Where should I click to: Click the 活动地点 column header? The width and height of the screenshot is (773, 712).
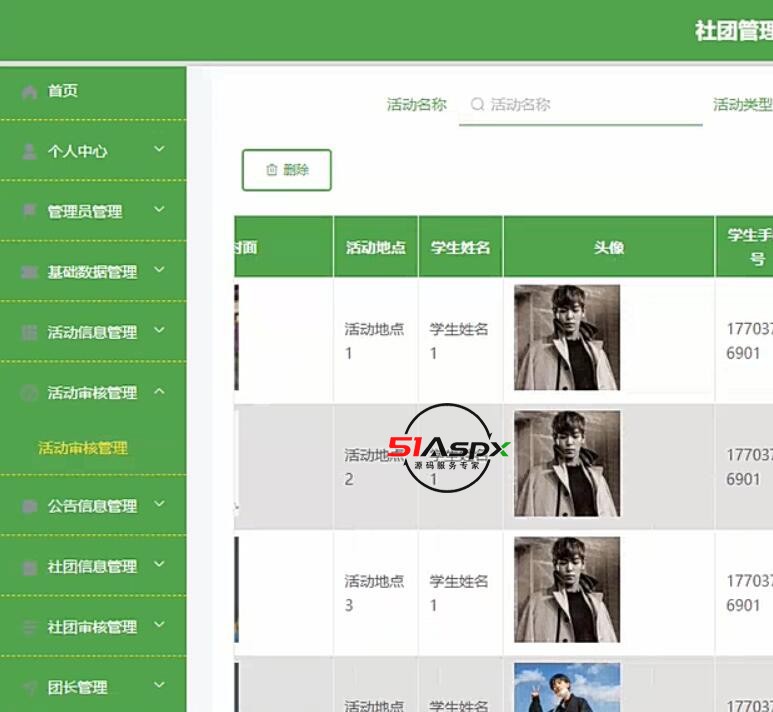click(376, 247)
